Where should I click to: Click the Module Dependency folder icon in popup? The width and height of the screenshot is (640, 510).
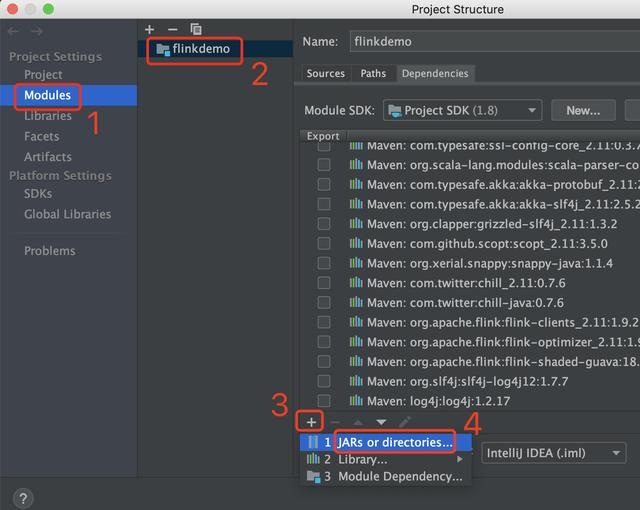(313, 476)
